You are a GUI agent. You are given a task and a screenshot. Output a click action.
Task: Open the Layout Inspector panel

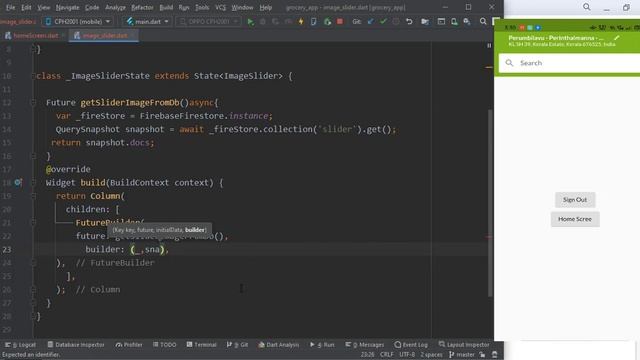click(464, 345)
